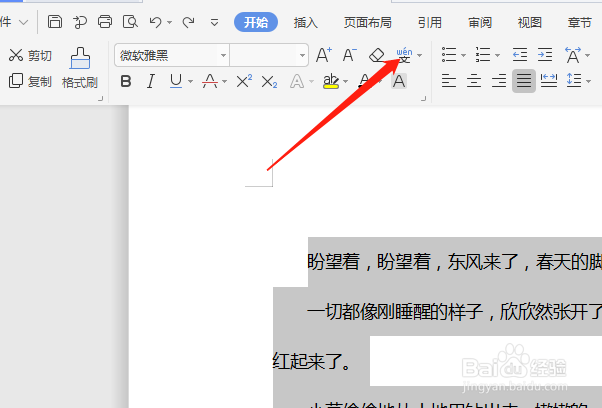Click the Redo arrow icon
Screen dimensions: 602x408
pyautogui.click(x=189, y=22)
